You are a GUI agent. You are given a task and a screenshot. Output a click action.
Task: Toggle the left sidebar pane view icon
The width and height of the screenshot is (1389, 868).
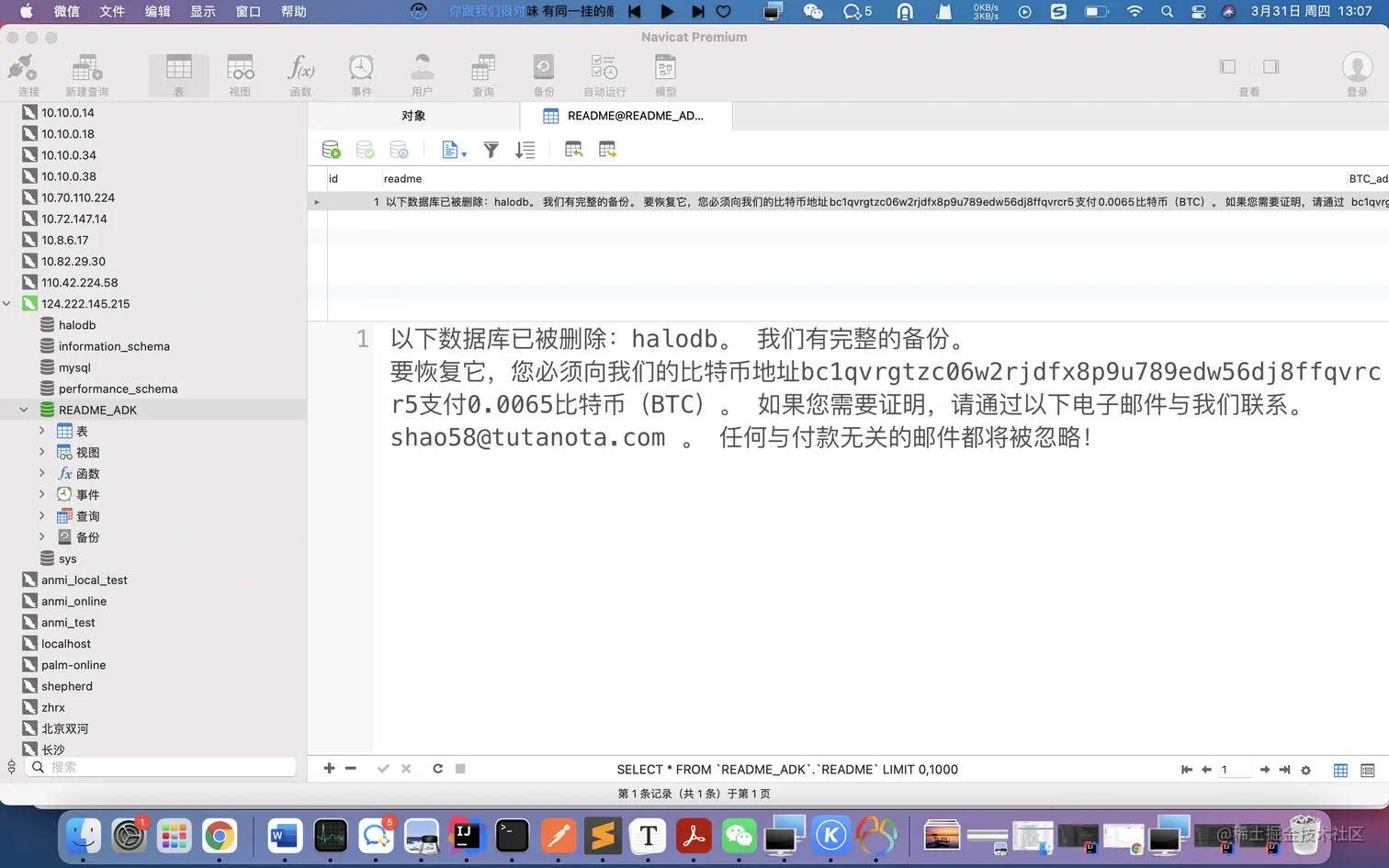click(1227, 66)
